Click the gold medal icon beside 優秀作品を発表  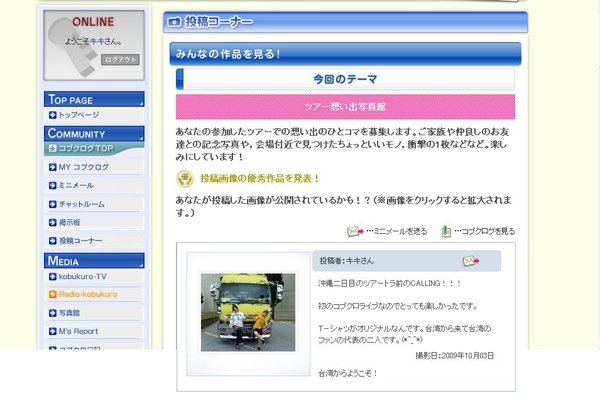coord(185,179)
